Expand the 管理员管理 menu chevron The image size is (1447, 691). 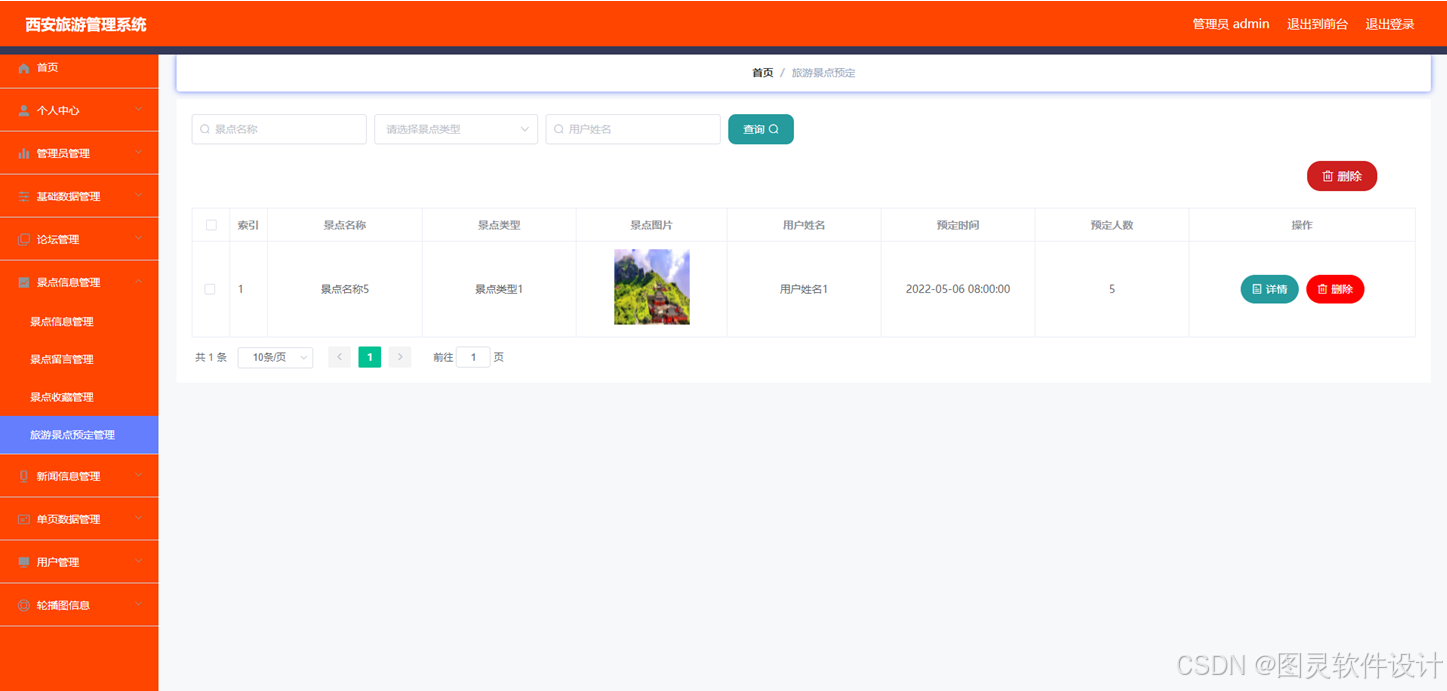point(139,153)
